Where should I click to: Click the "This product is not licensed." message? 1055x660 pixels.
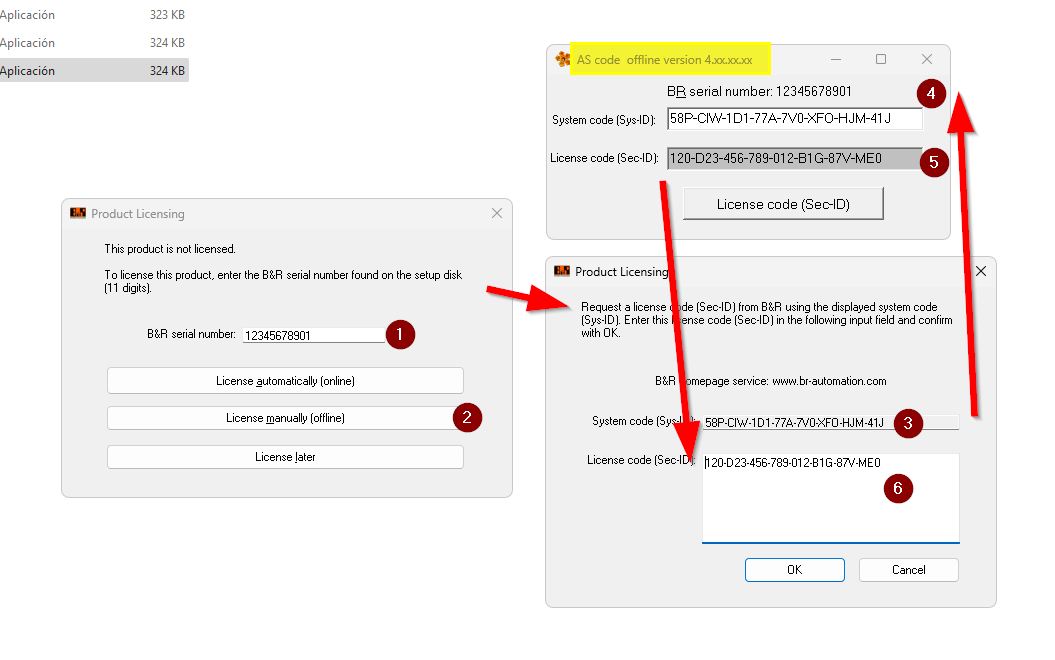[170, 249]
